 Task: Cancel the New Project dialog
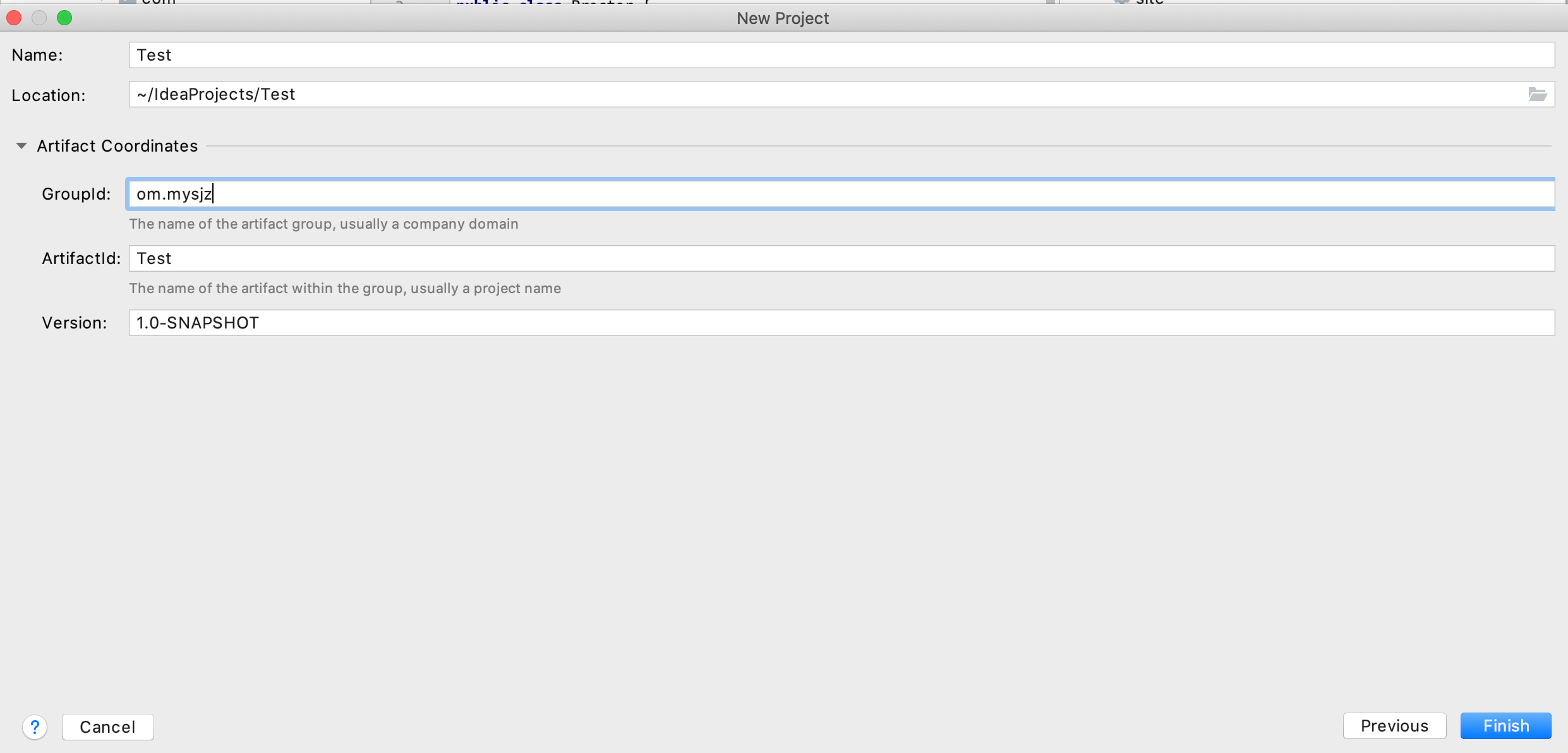107,727
